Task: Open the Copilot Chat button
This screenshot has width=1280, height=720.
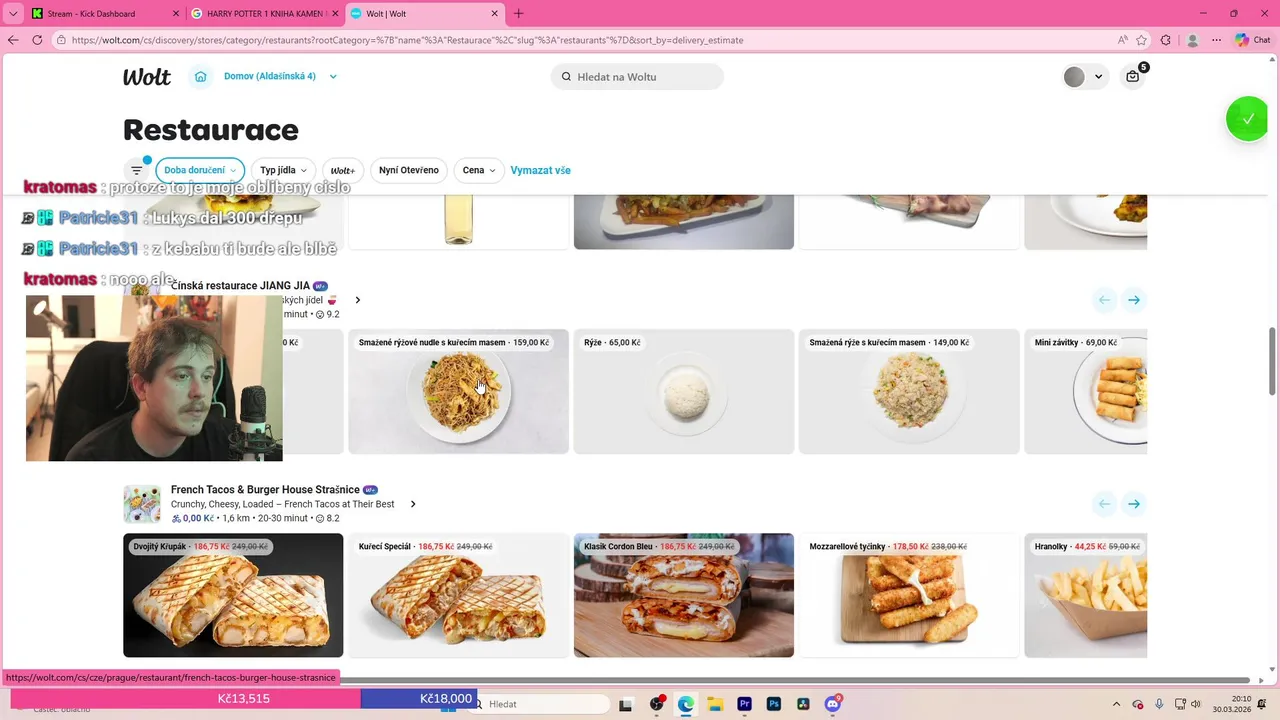Action: tap(1254, 40)
